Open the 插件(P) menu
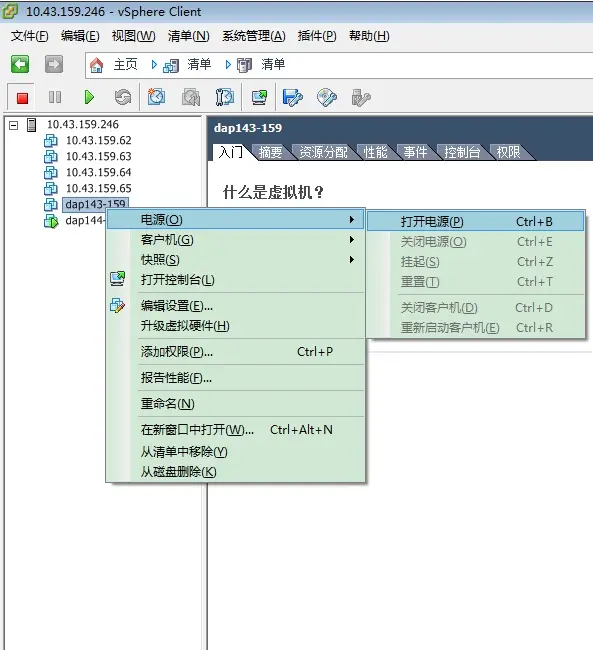 pyautogui.click(x=317, y=36)
